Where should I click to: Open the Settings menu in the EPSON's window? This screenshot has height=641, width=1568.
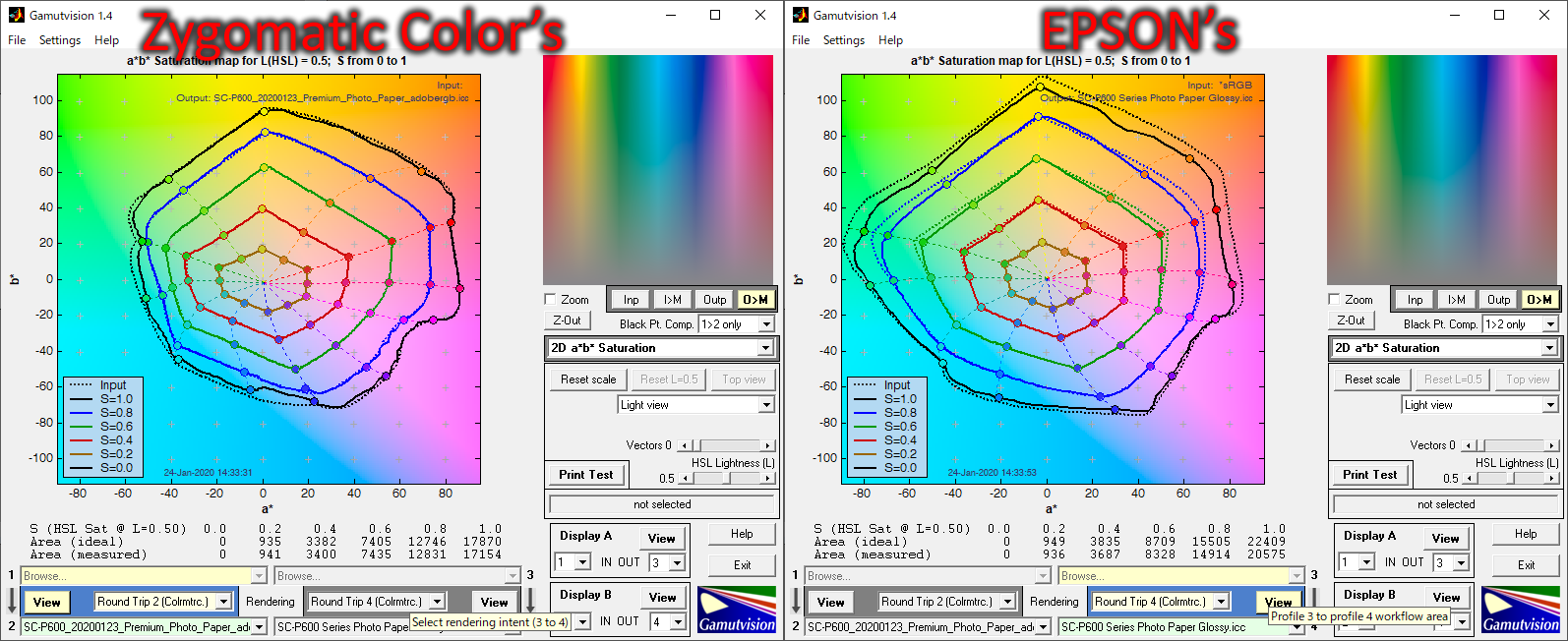[844, 40]
